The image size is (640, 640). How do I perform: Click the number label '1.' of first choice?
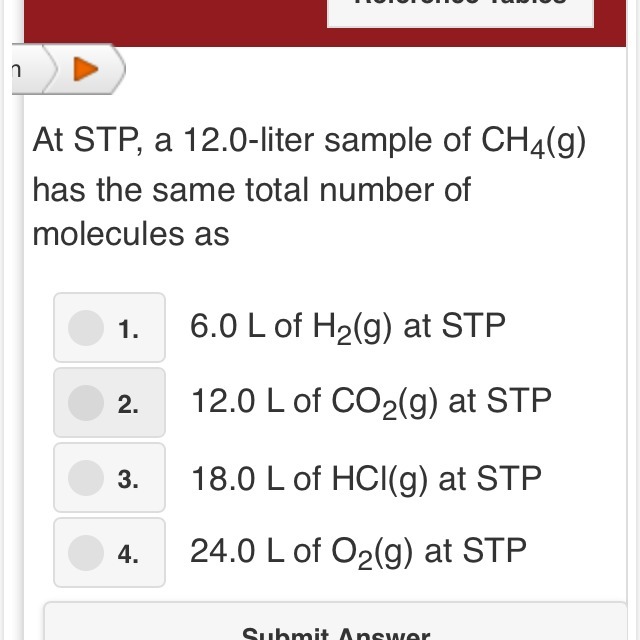click(127, 329)
